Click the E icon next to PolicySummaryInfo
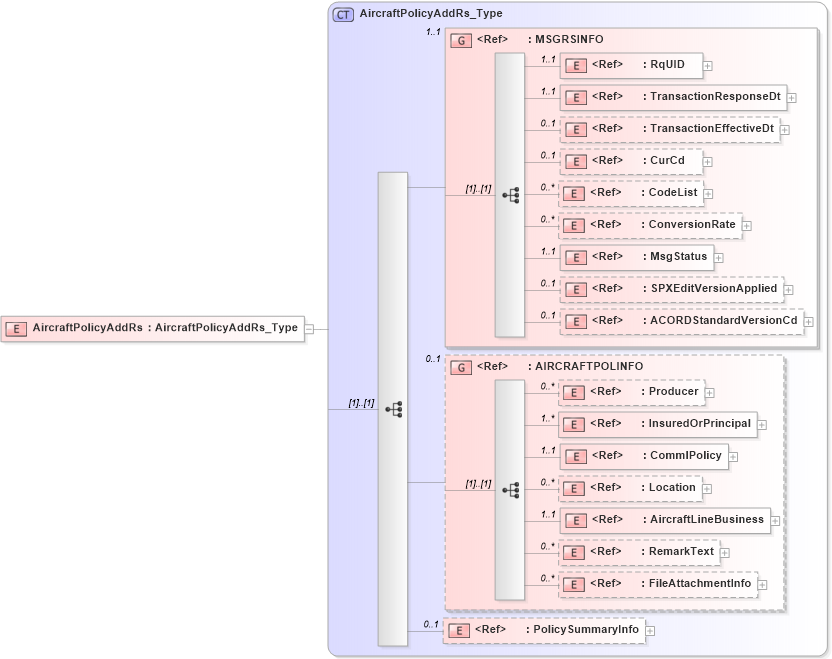832x659 pixels. pyautogui.click(x=459, y=630)
